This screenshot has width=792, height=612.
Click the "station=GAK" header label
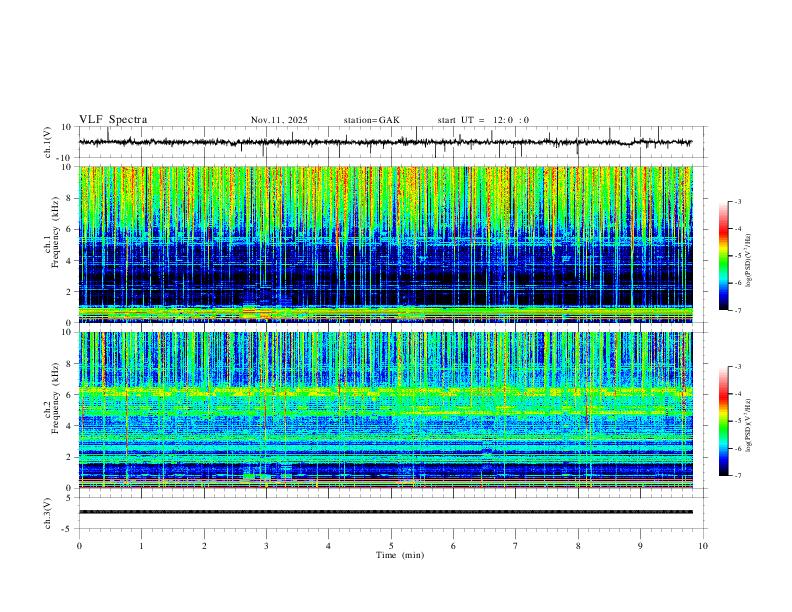[372, 120]
